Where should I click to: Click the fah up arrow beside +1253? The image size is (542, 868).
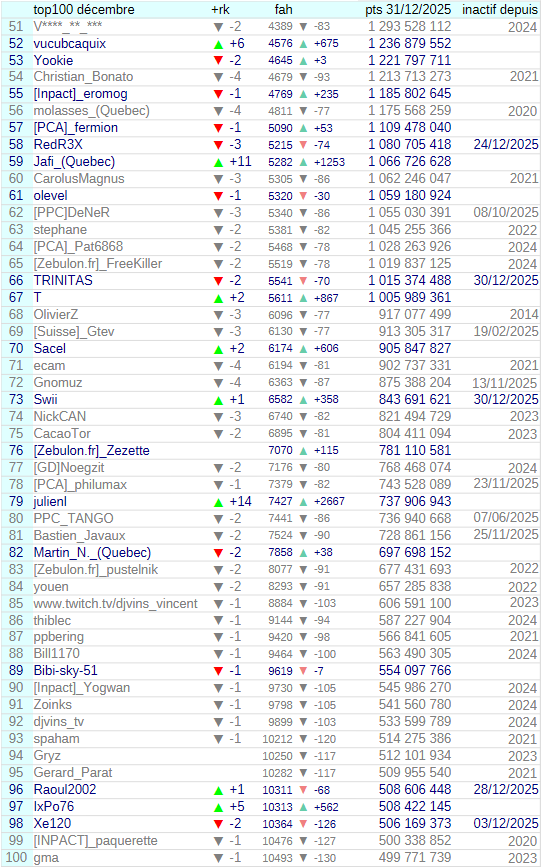[303, 162]
